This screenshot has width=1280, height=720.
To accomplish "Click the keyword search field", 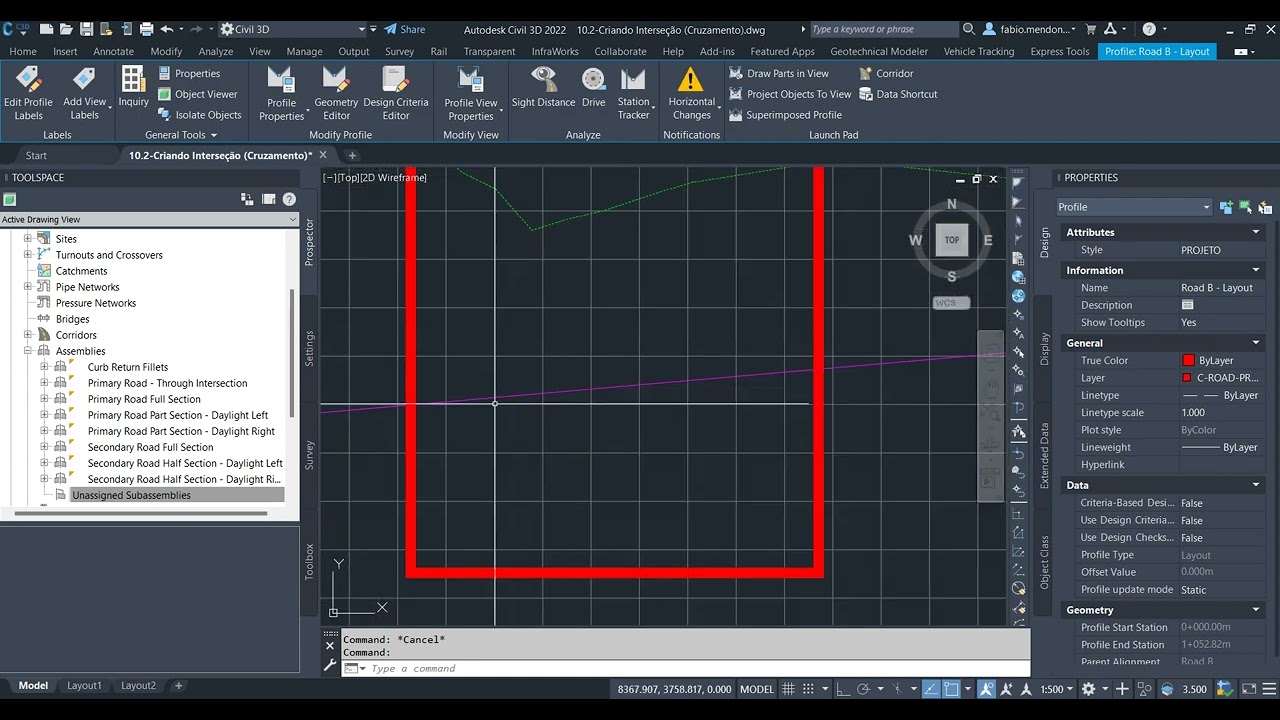I will pyautogui.click(x=883, y=29).
